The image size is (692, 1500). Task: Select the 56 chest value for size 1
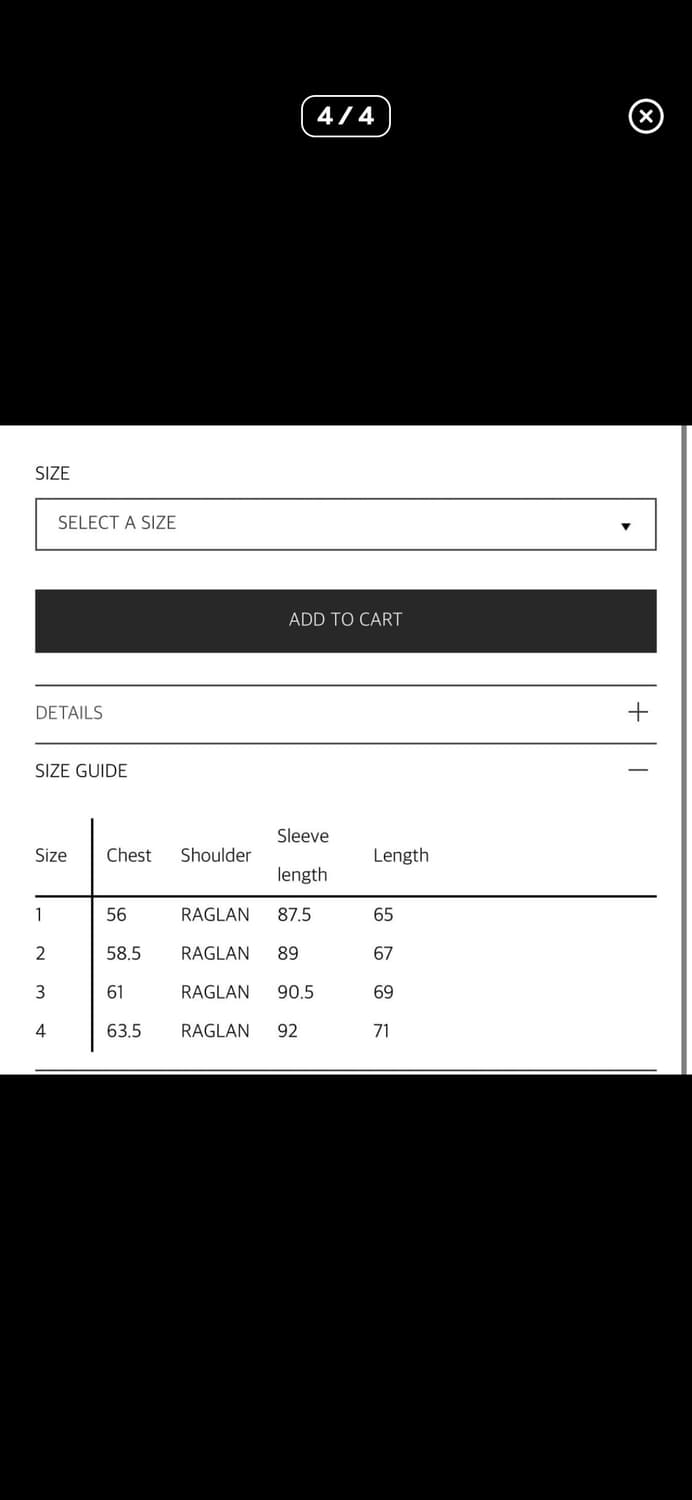(x=117, y=915)
